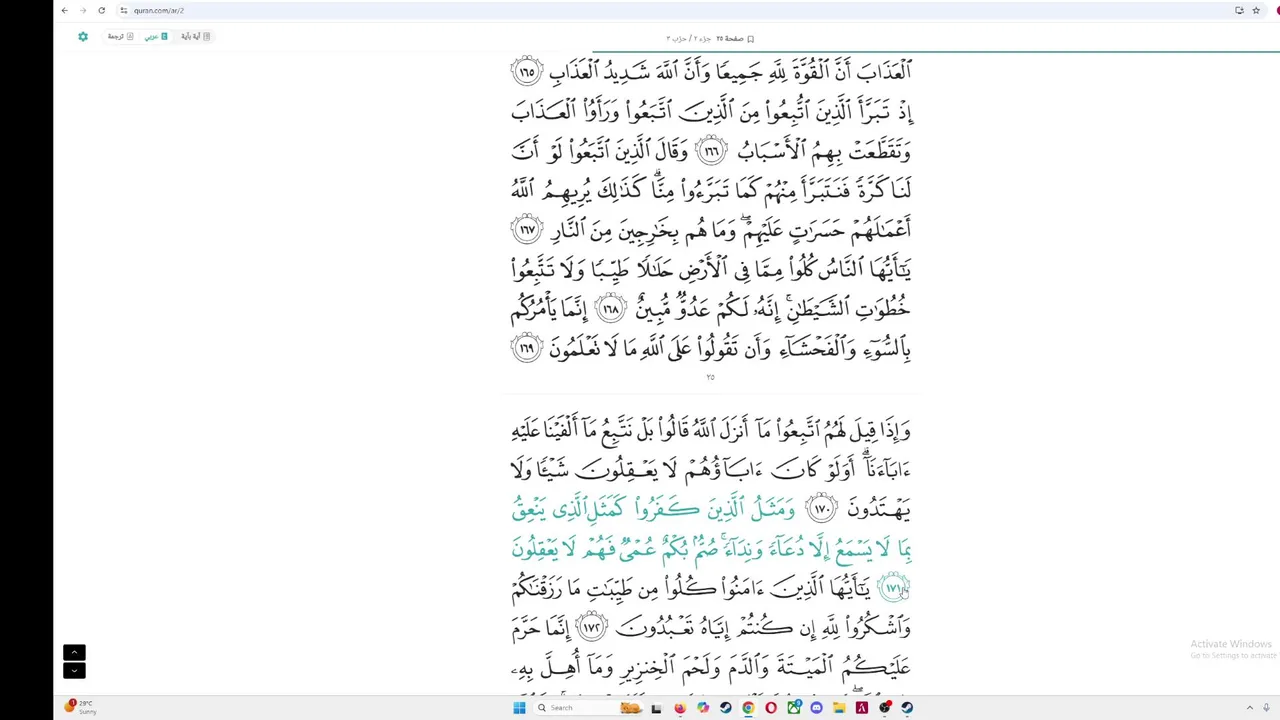Viewport: 1280px width, 720px height.
Task: Click verse marker 168
Action: [611, 309]
